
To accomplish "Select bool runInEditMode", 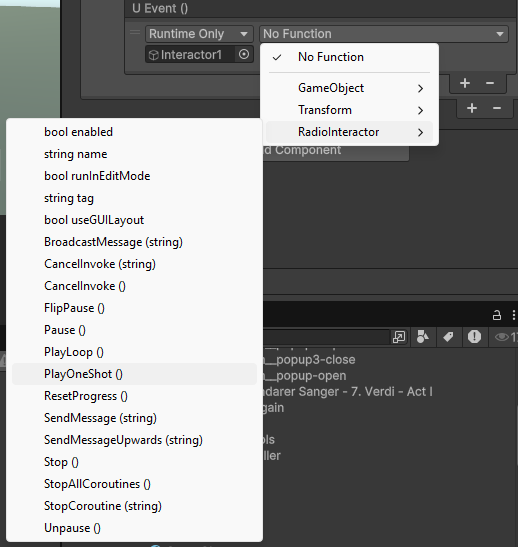I will pyautogui.click(x=134, y=176).
